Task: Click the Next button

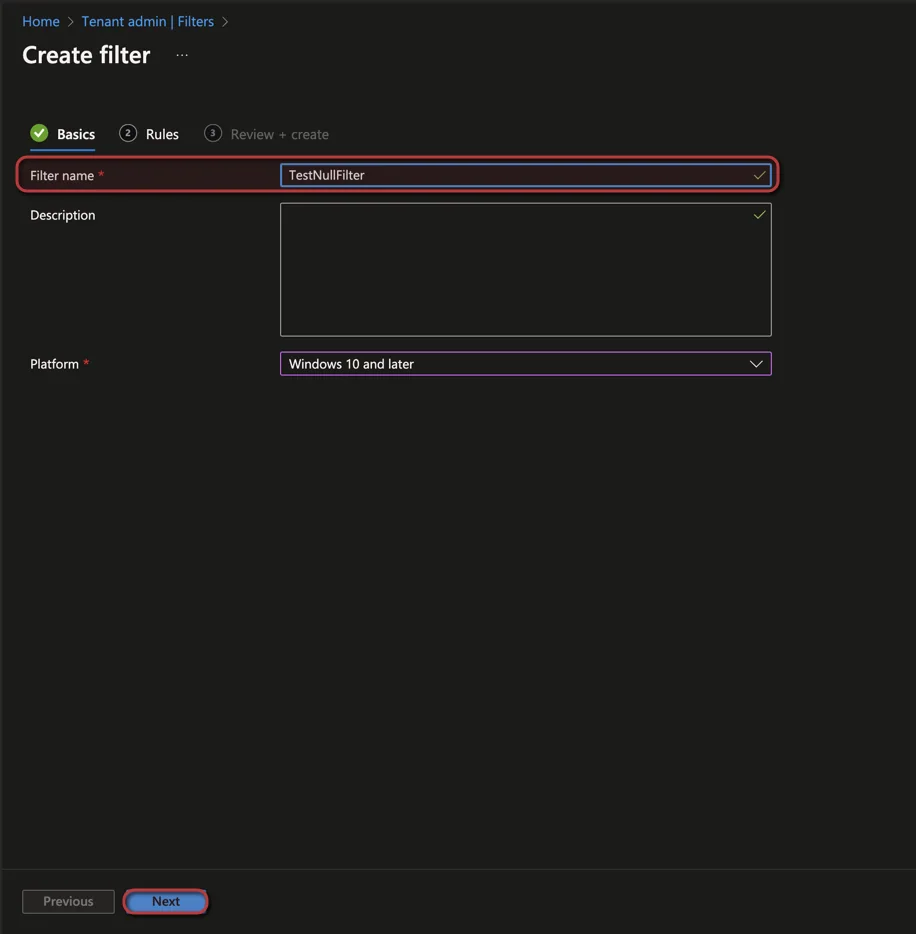Action: tap(166, 901)
